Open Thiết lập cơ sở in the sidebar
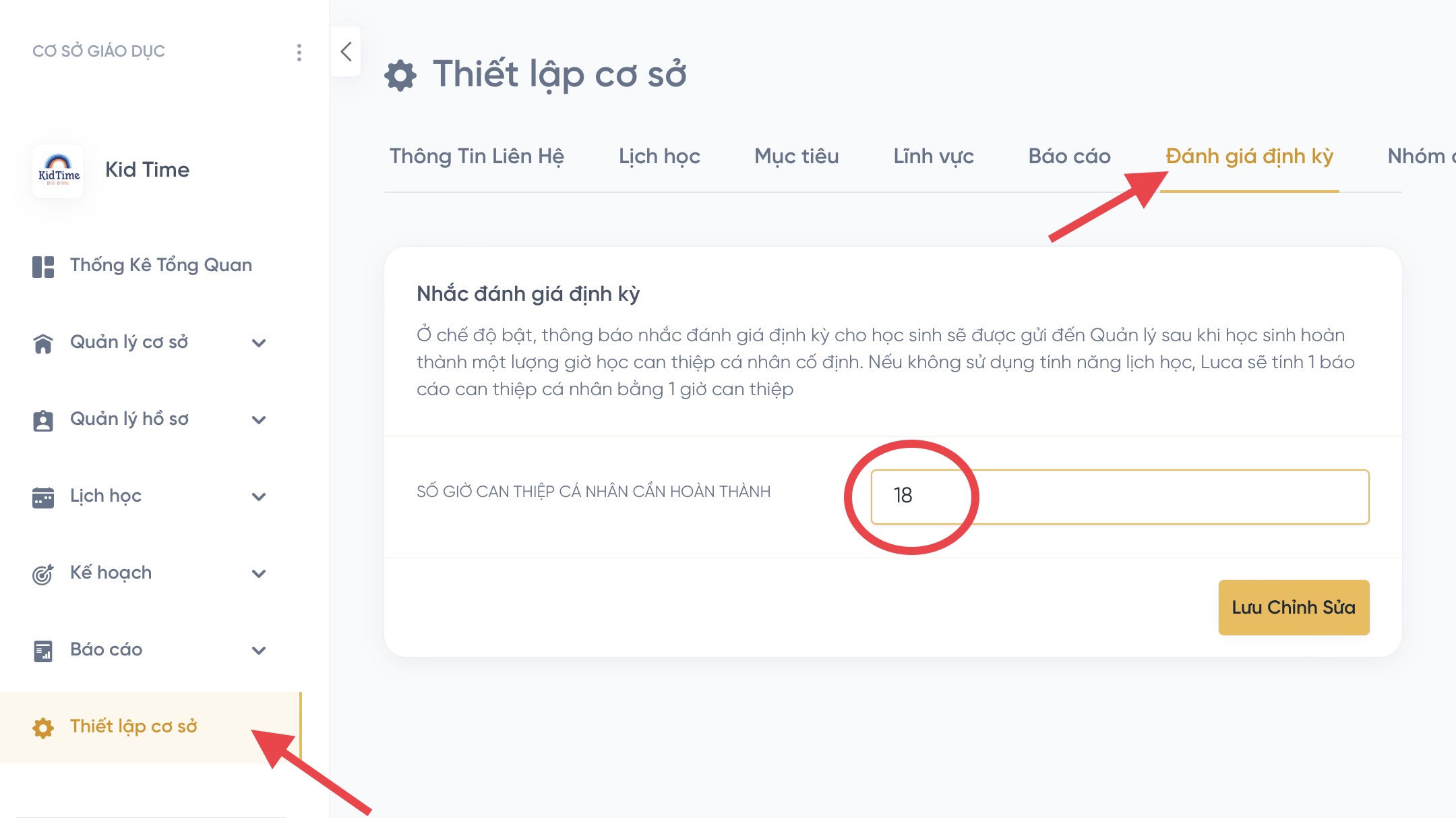This screenshot has height=818, width=1456. click(133, 726)
